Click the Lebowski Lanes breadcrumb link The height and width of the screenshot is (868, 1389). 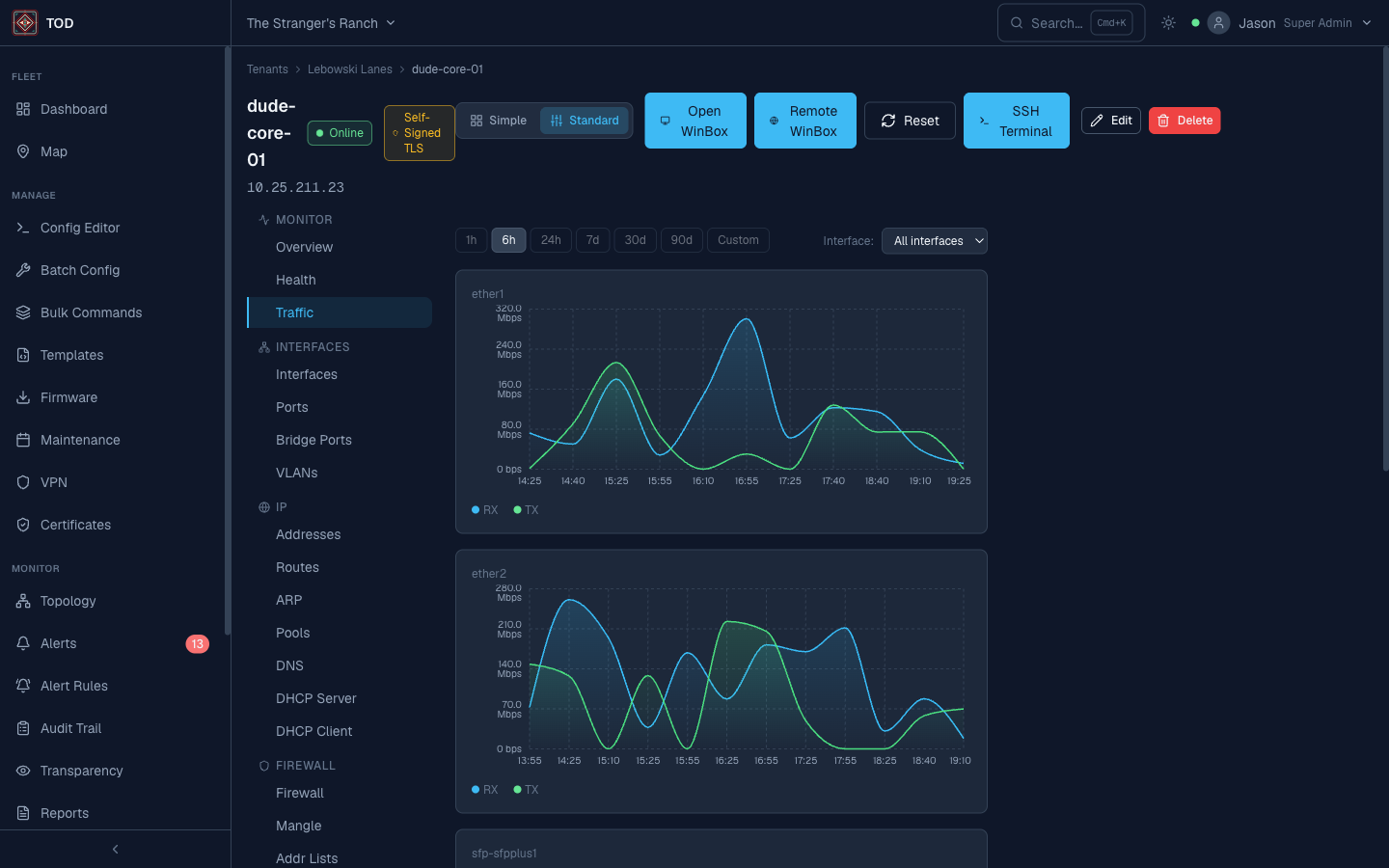coord(350,69)
